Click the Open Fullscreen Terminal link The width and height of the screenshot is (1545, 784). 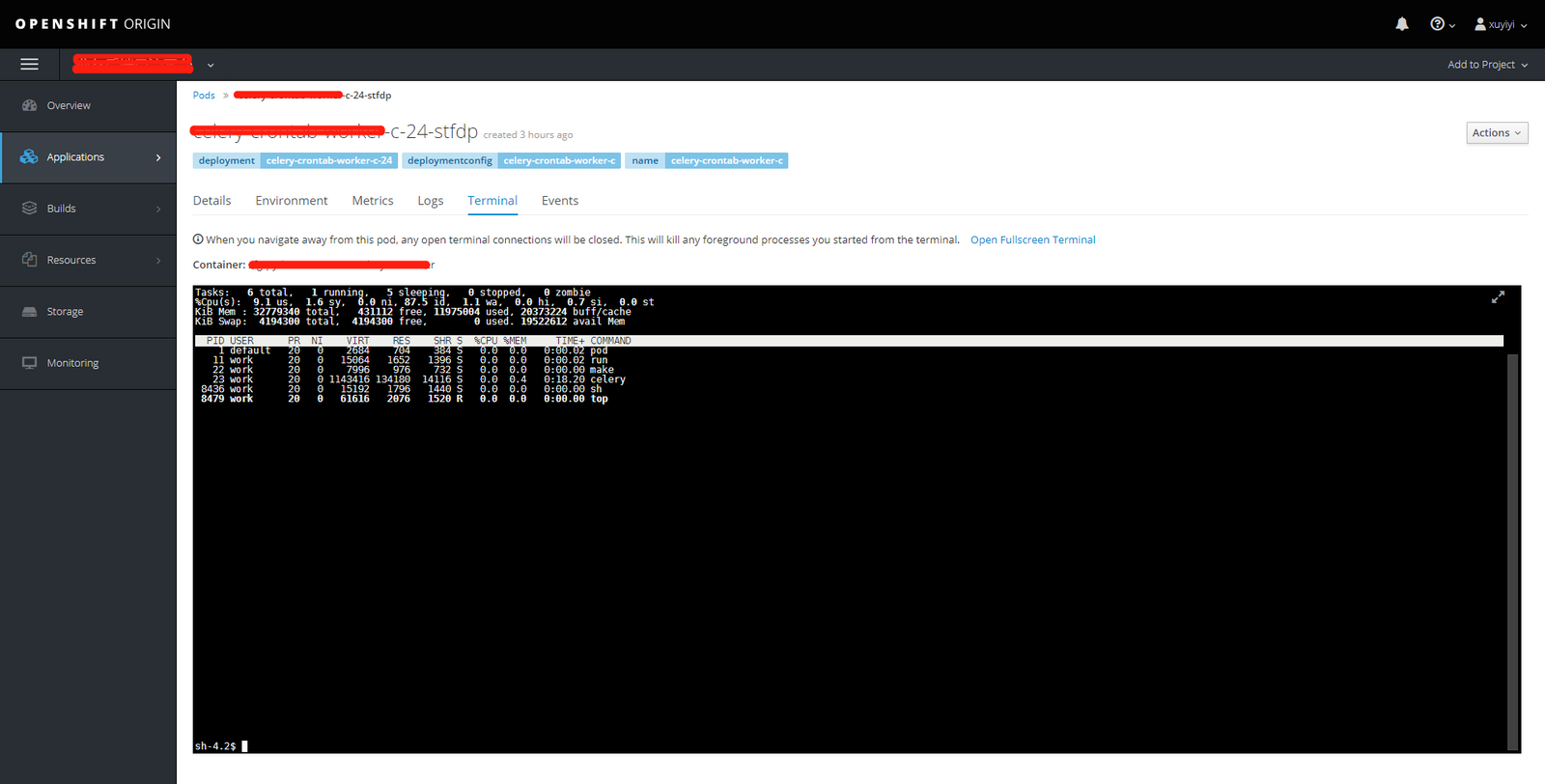[x=1032, y=240]
